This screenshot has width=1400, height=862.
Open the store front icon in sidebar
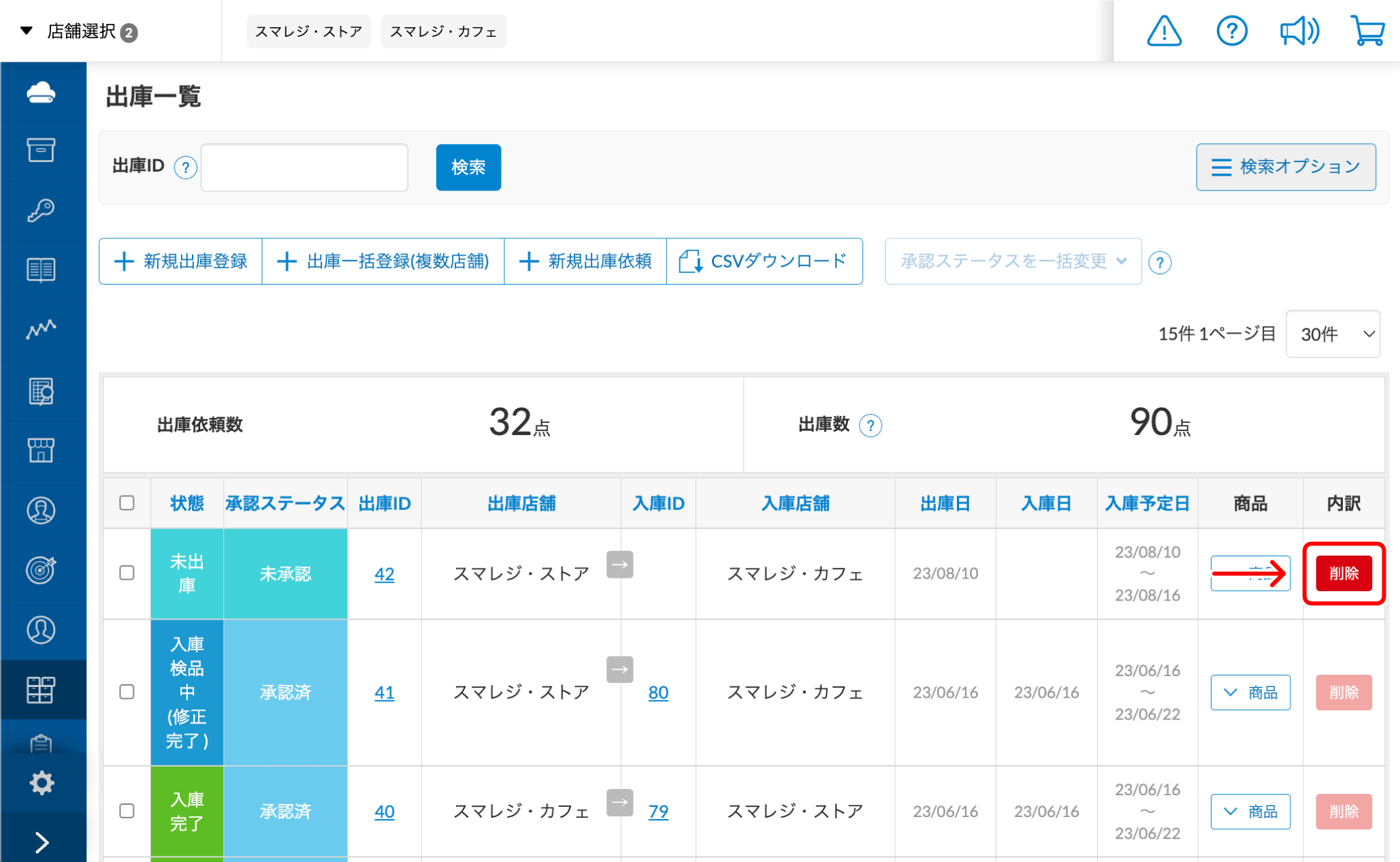(x=41, y=450)
